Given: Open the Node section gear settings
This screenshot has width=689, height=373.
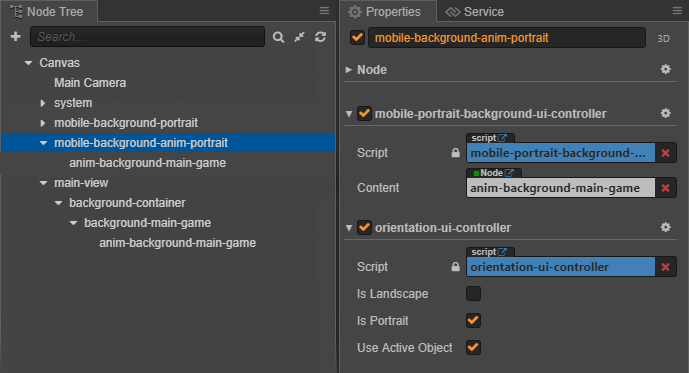Looking at the screenshot, I should coord(666,69).
